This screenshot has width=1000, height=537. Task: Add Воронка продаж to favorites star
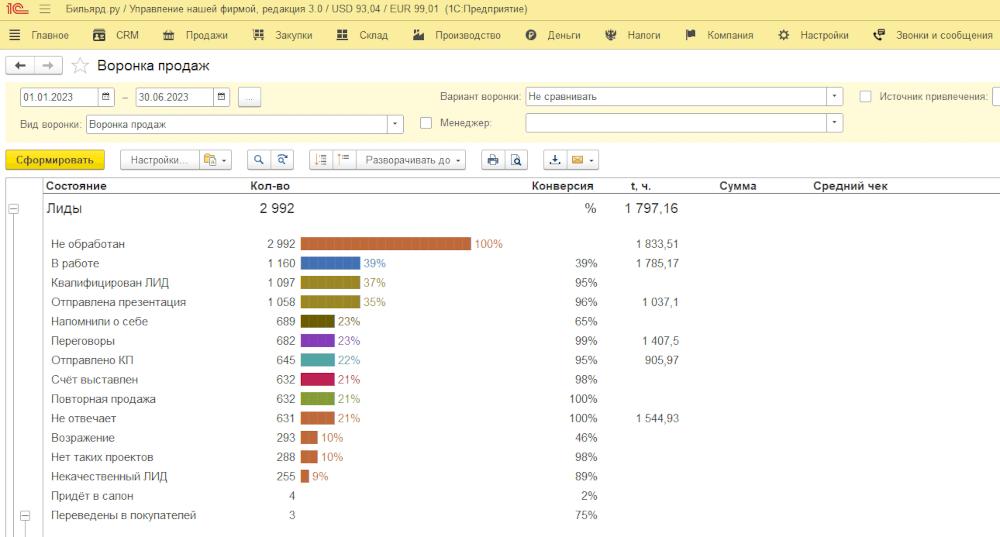click(x=80, y=66)
